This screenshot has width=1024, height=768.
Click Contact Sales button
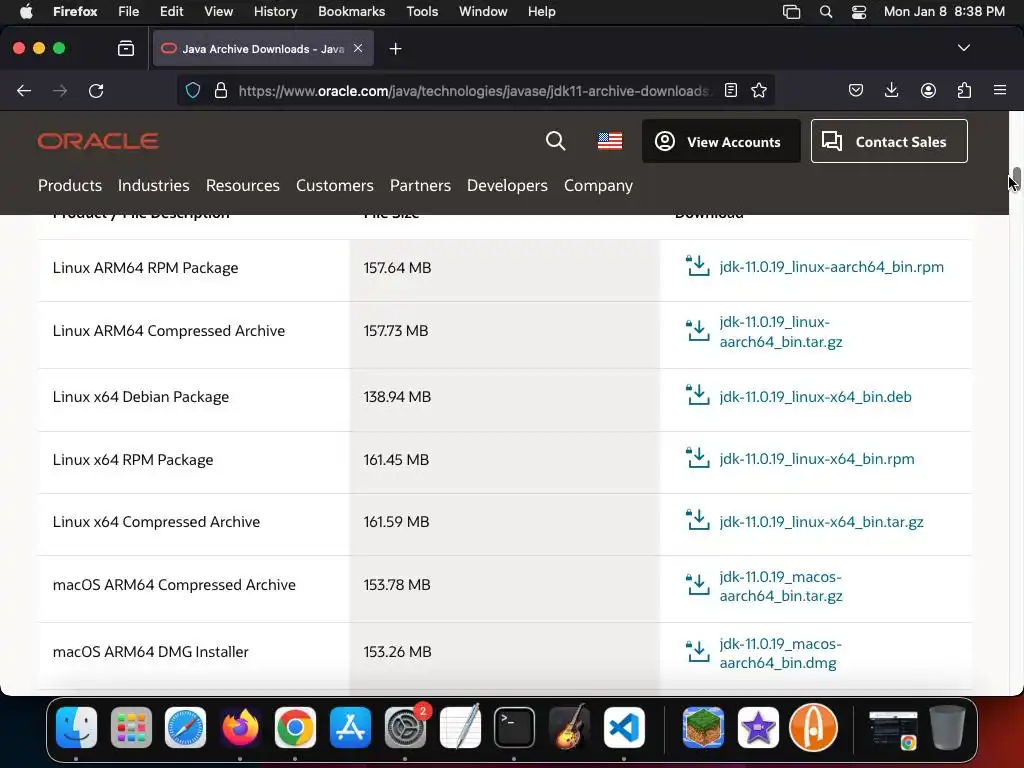[889, 141]
